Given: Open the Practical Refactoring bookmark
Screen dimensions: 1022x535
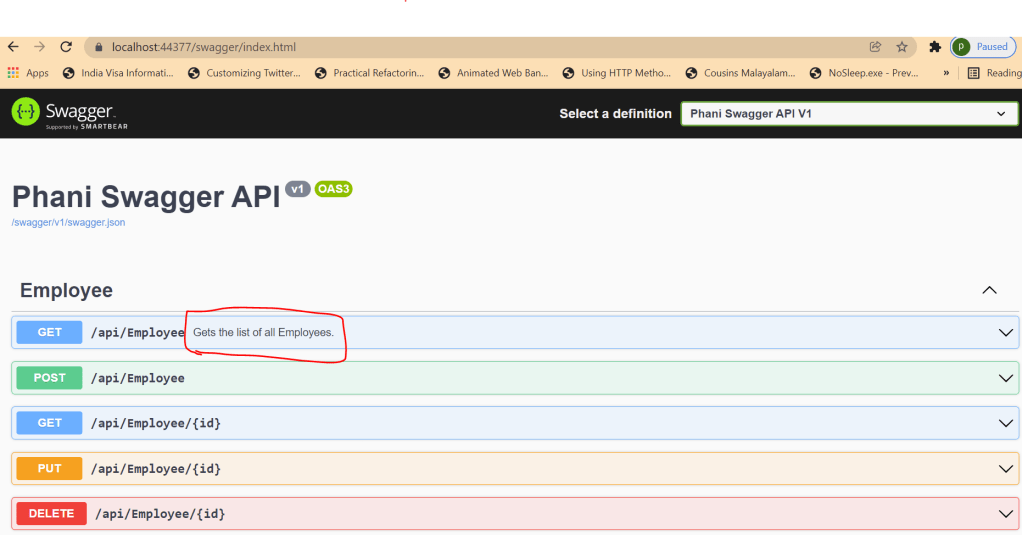Looking at the screenshot, I should tap(369, 73).
